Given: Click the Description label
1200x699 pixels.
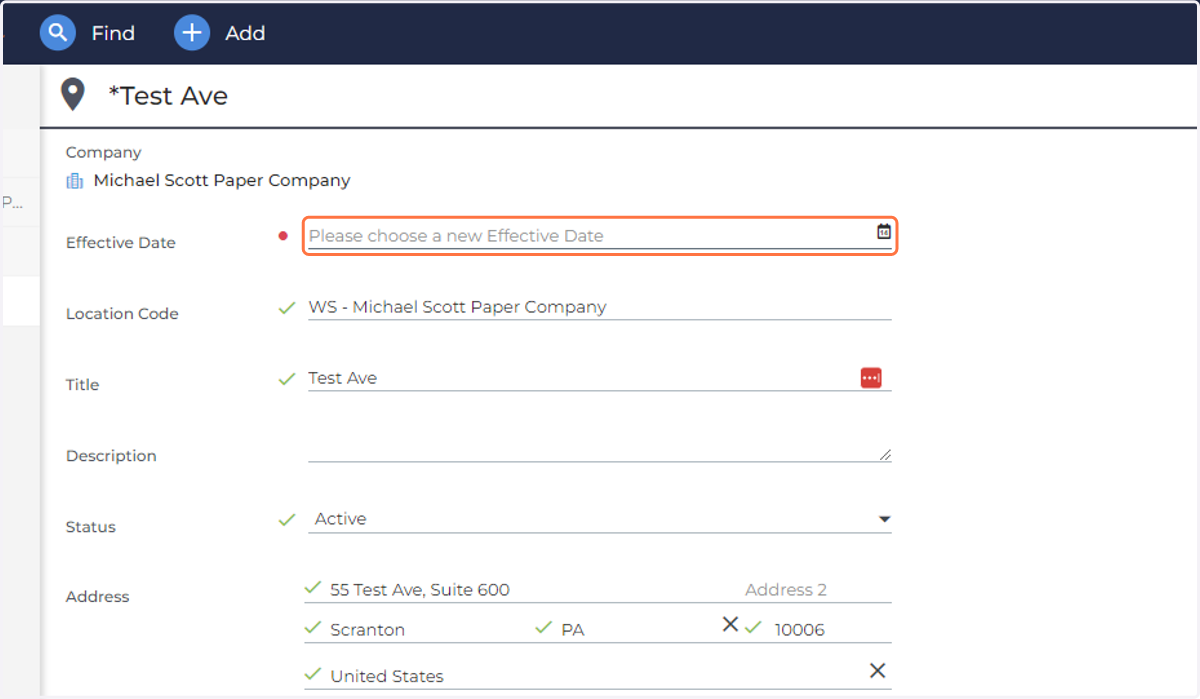Looking at the screenshot, I should click(x=111, y=456).
